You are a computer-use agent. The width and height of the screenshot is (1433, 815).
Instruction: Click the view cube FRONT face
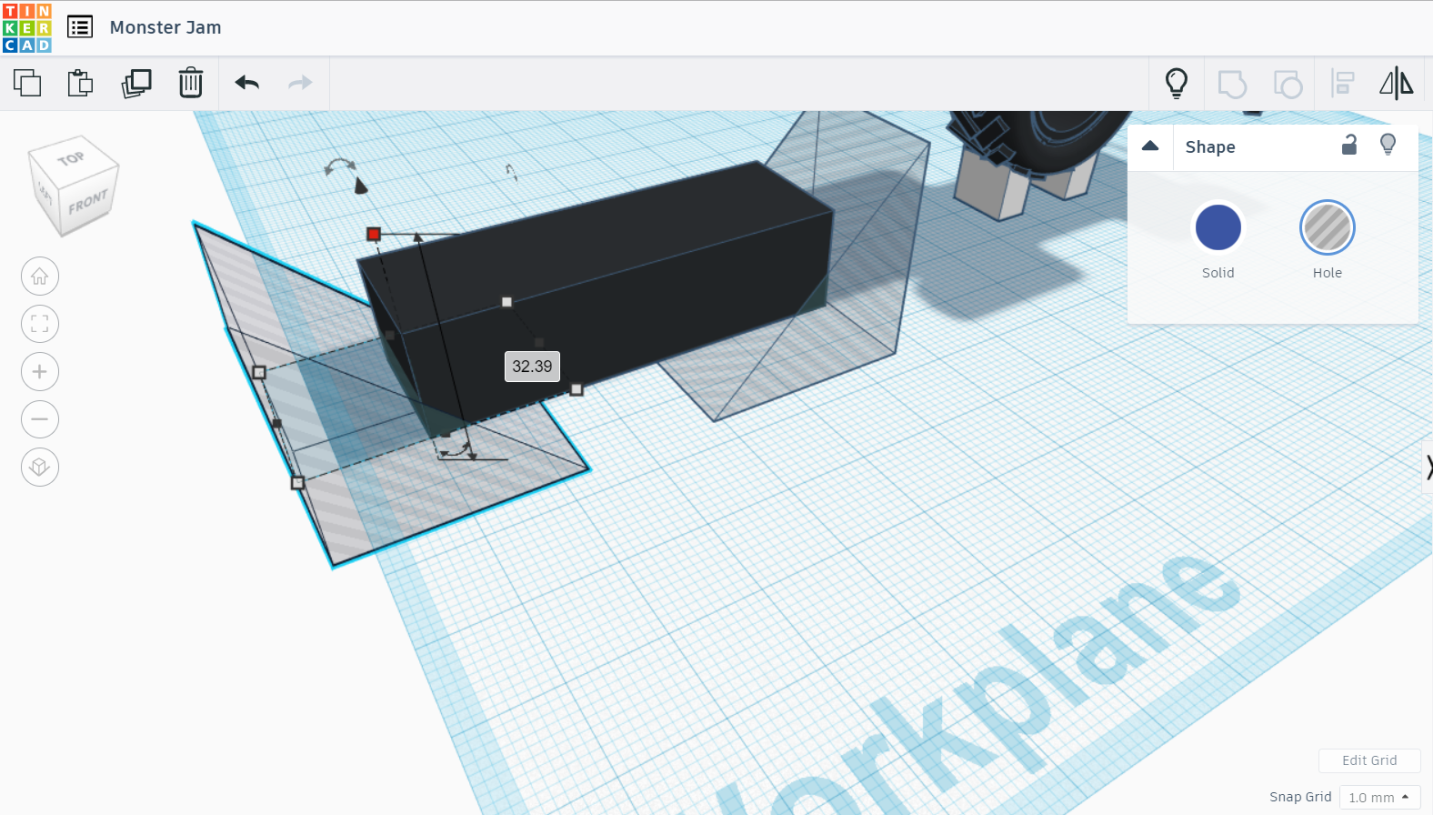click(87, 203)
